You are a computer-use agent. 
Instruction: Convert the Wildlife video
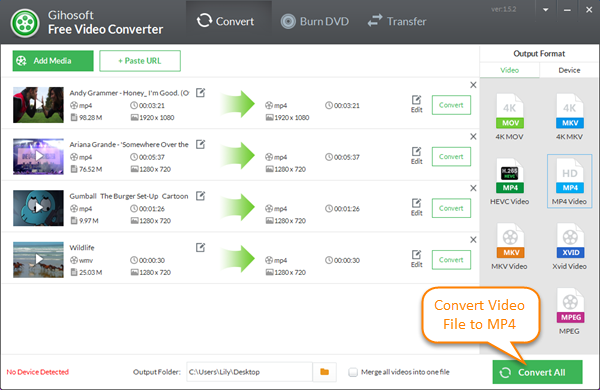coord(451,260)
